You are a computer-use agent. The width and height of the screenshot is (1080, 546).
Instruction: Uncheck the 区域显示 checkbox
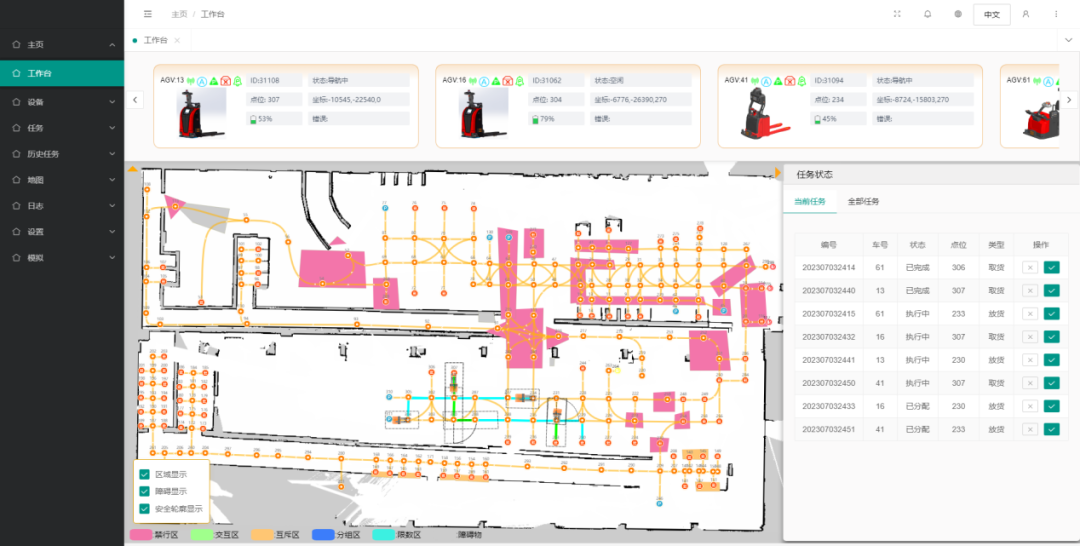click(x=145, y=473)
